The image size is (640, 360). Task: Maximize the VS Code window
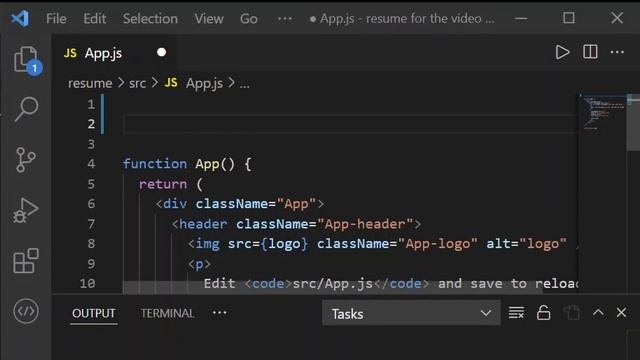pyautogui.click(x=569, y=18)
